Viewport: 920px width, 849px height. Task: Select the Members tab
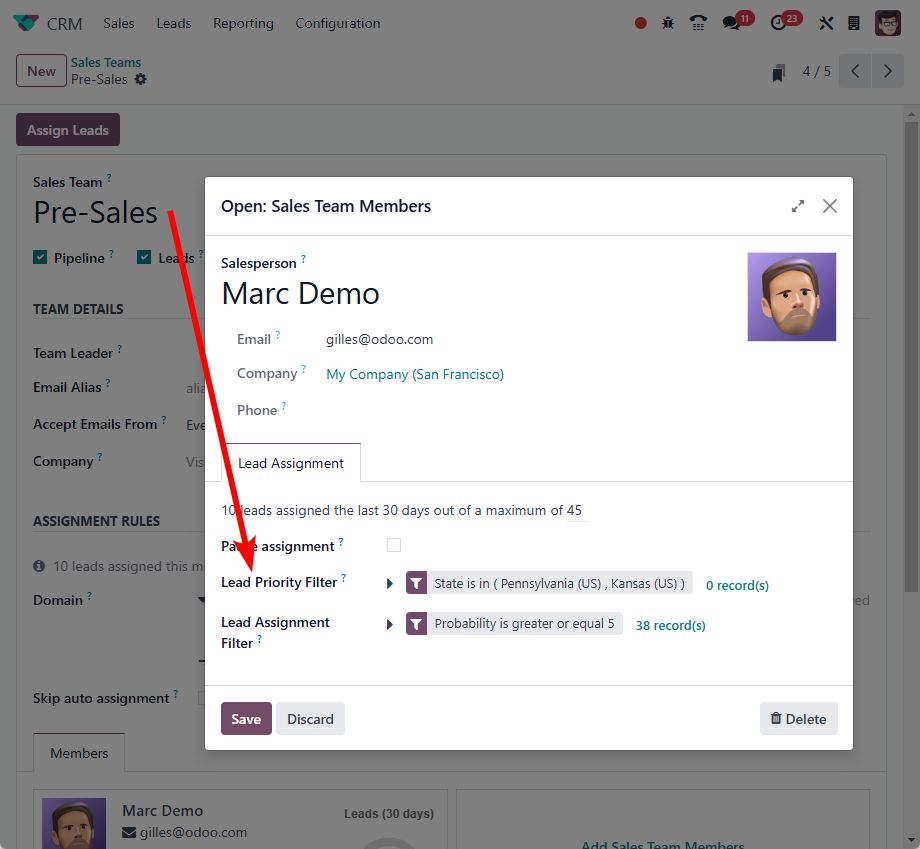(79, 753)
